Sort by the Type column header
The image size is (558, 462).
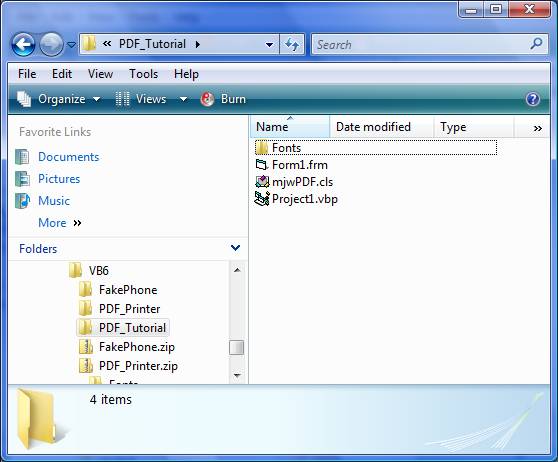[x=474, y=127]
